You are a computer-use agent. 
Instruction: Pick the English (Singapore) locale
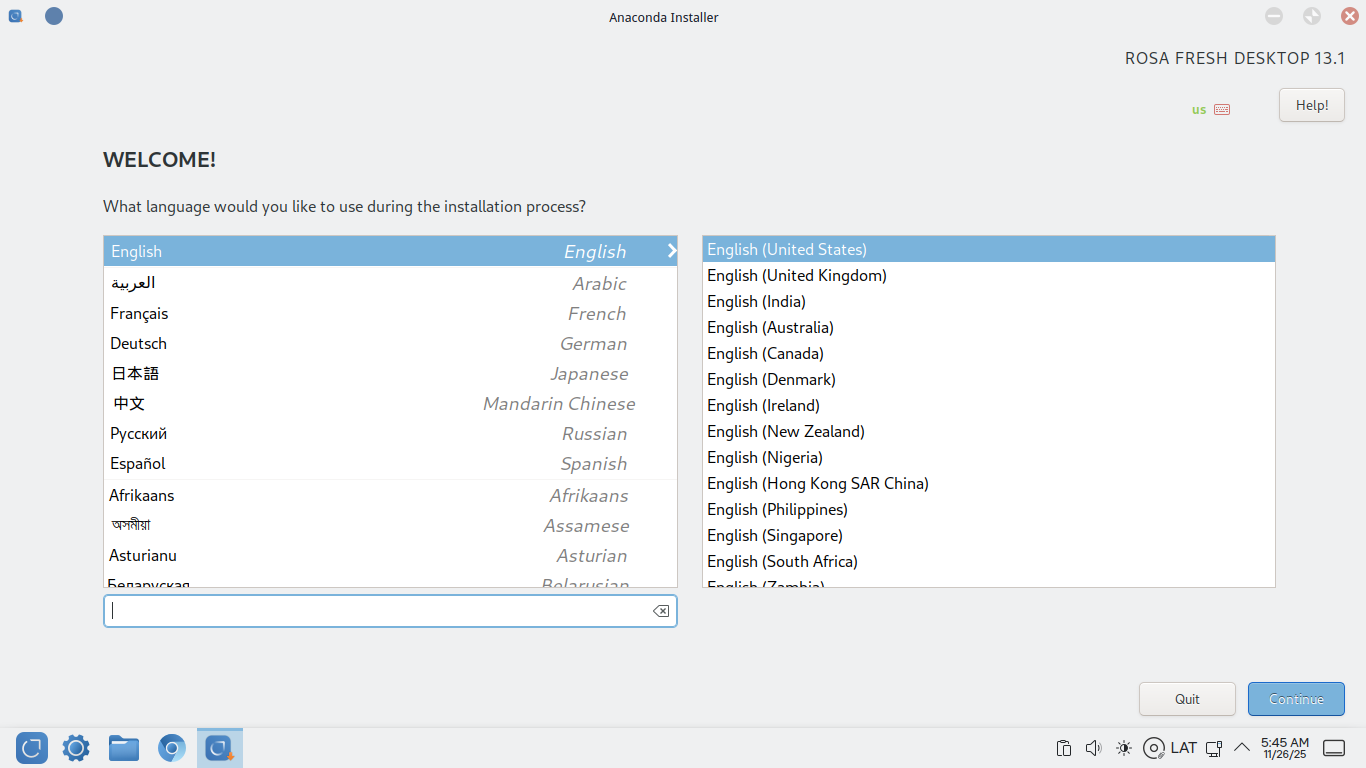(989, 535)
